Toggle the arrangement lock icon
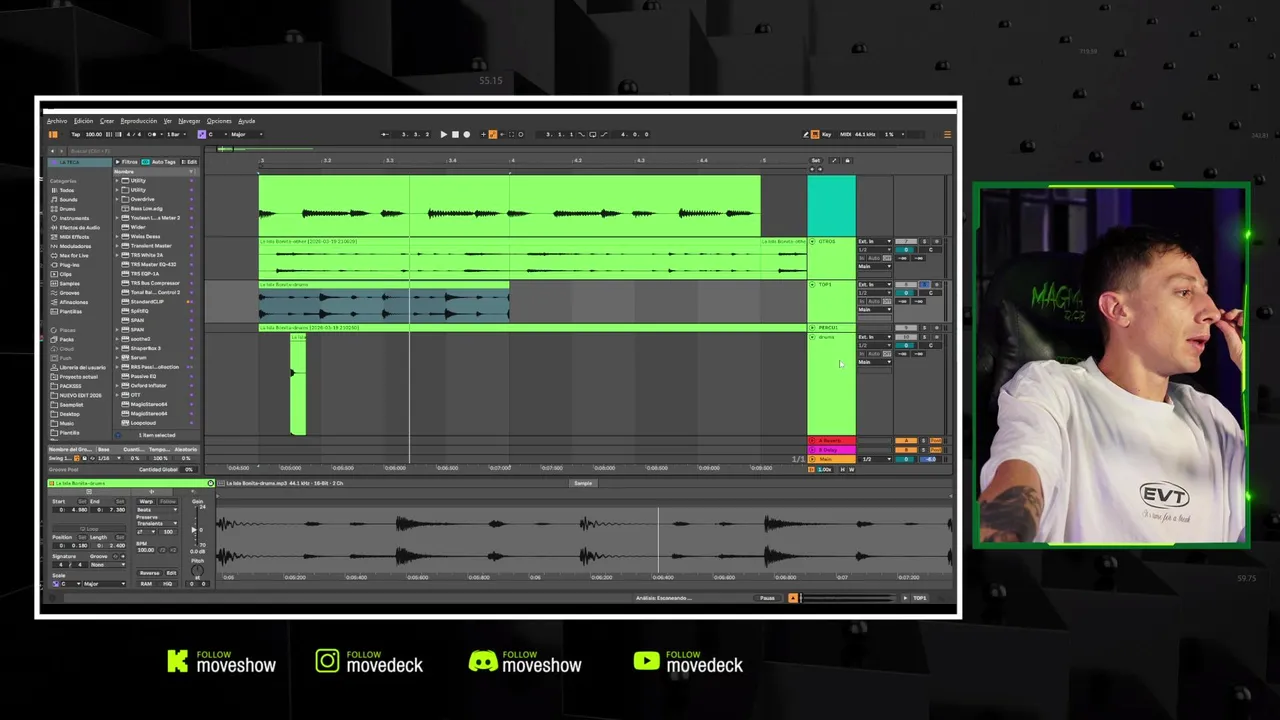Screen dimensions: 1280x720 tap(848, 160)
